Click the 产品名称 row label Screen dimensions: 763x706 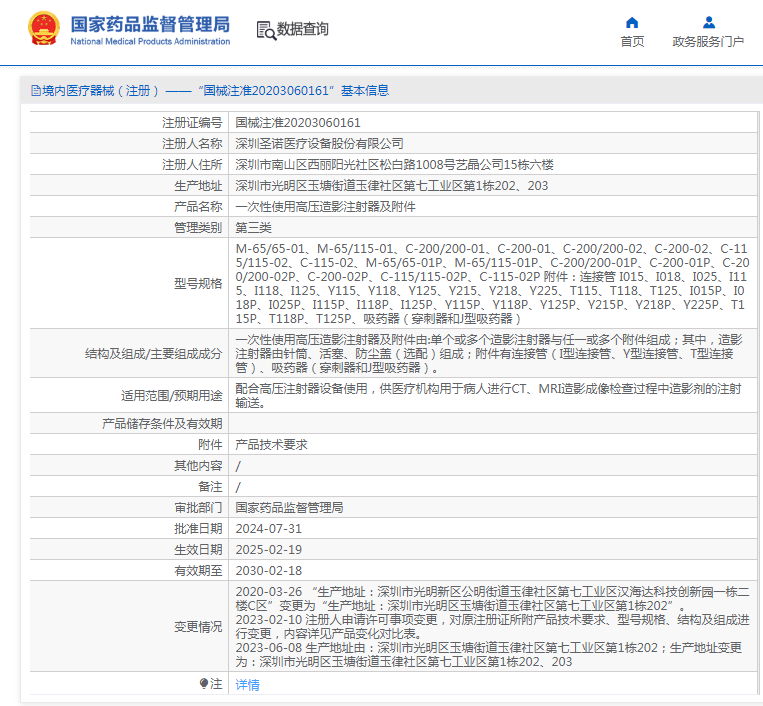(x=198, y=206)
